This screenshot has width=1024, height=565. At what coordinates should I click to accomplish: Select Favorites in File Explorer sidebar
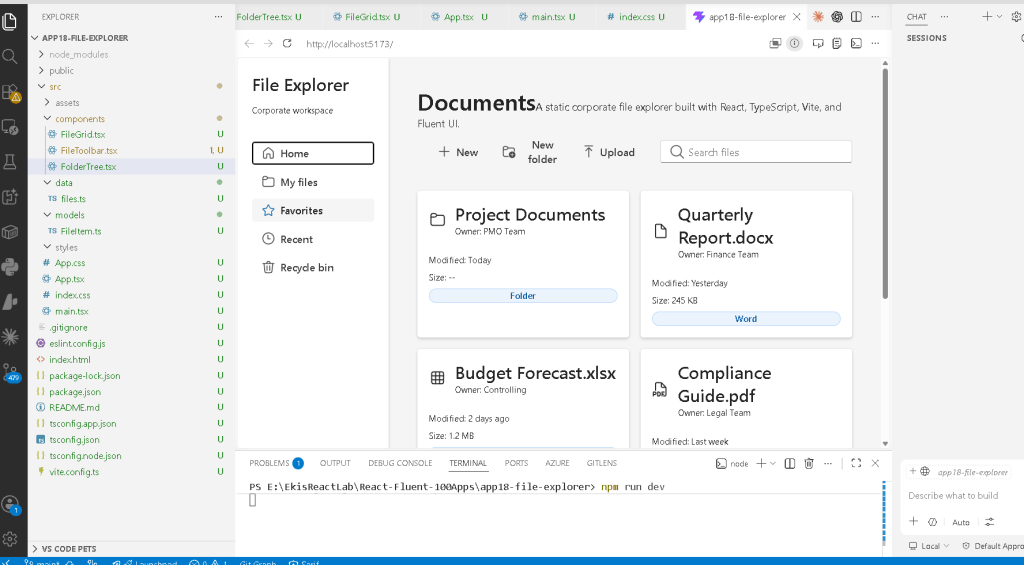313,210
